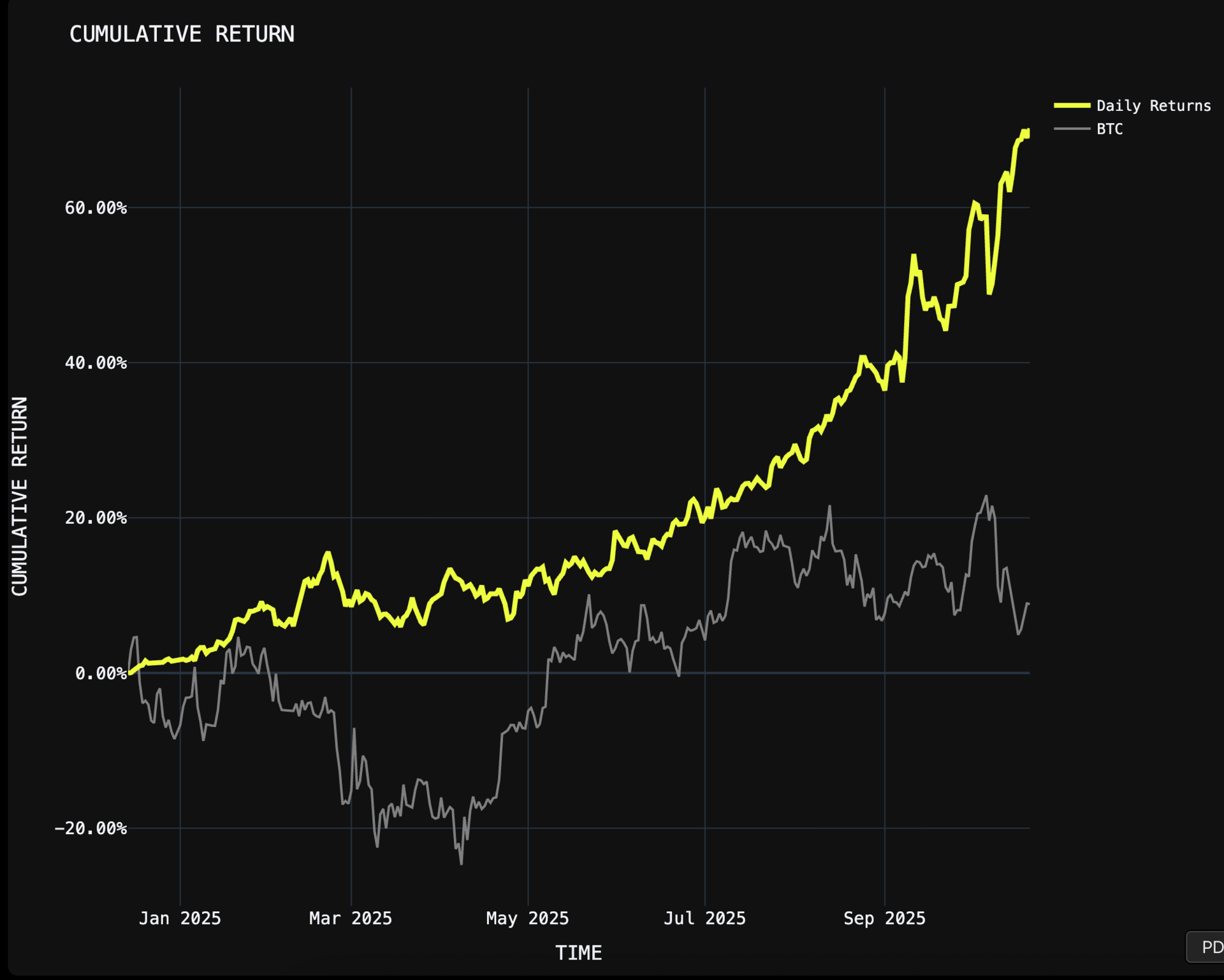Select the Mar 2025 x-axis label

pyautogui.click(x=351, y=918)
